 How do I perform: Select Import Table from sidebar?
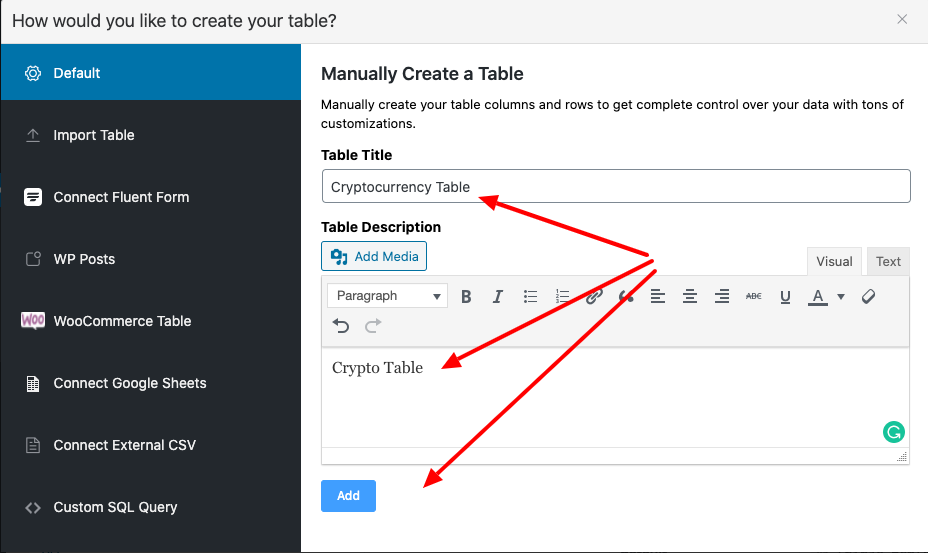[x=94, y=135]
